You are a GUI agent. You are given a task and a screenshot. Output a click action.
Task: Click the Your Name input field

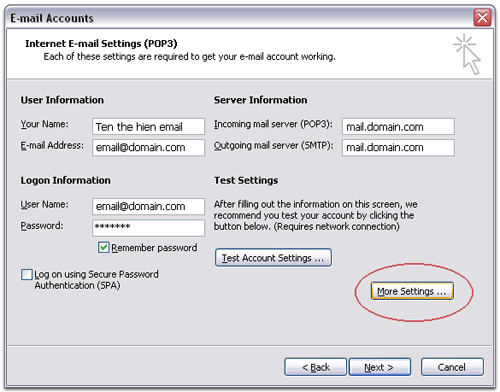pos(148,126)
